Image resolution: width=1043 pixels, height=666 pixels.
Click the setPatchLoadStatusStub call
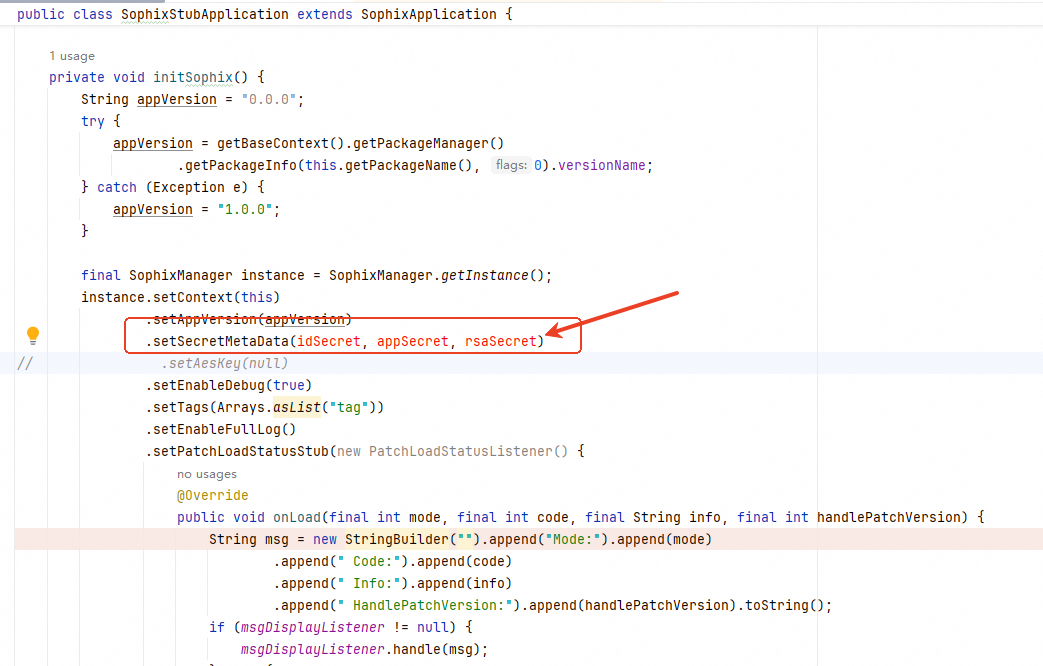point(241,451)
